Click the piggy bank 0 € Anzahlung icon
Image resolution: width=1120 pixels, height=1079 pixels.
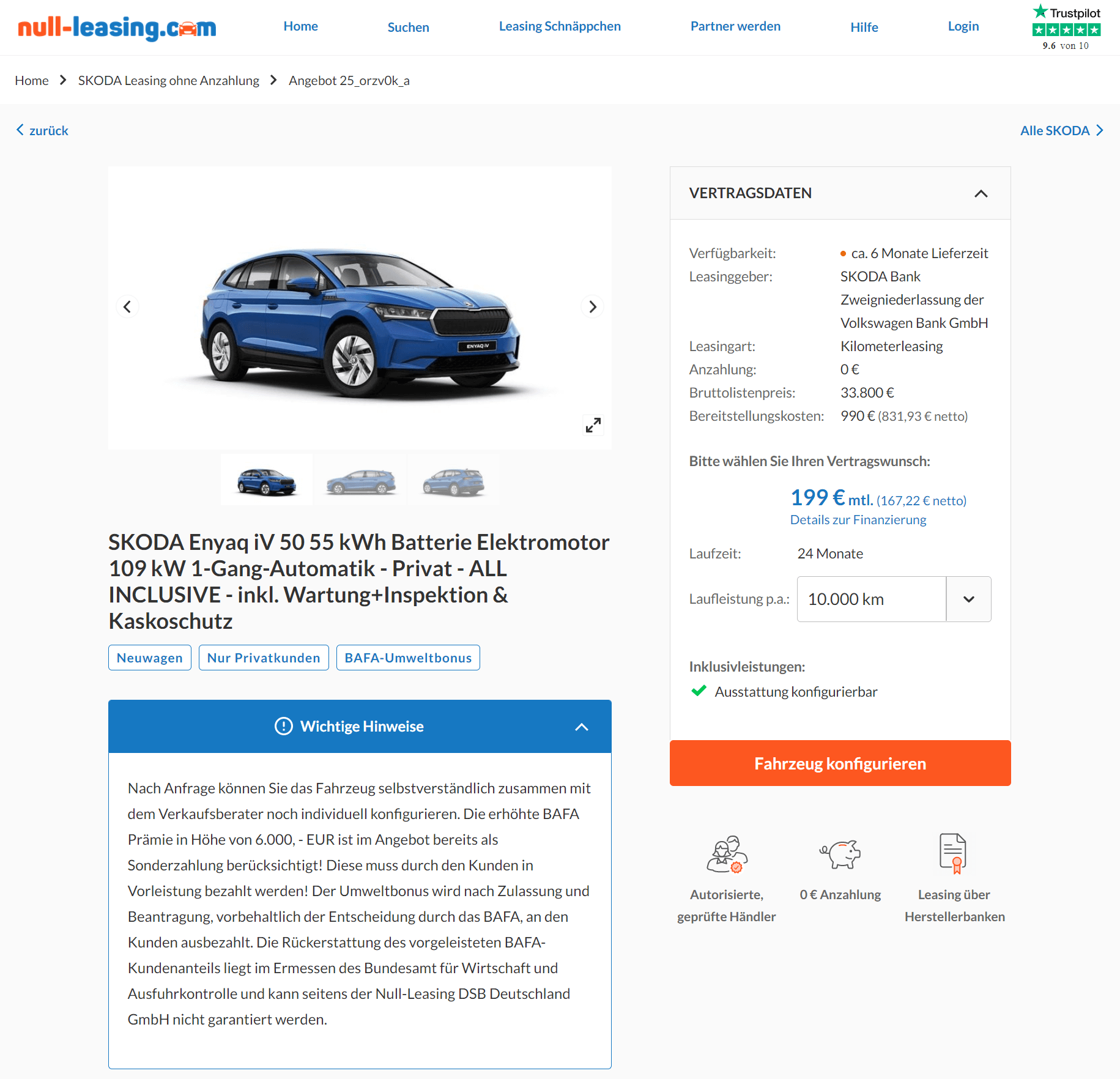tap(840, 853)
